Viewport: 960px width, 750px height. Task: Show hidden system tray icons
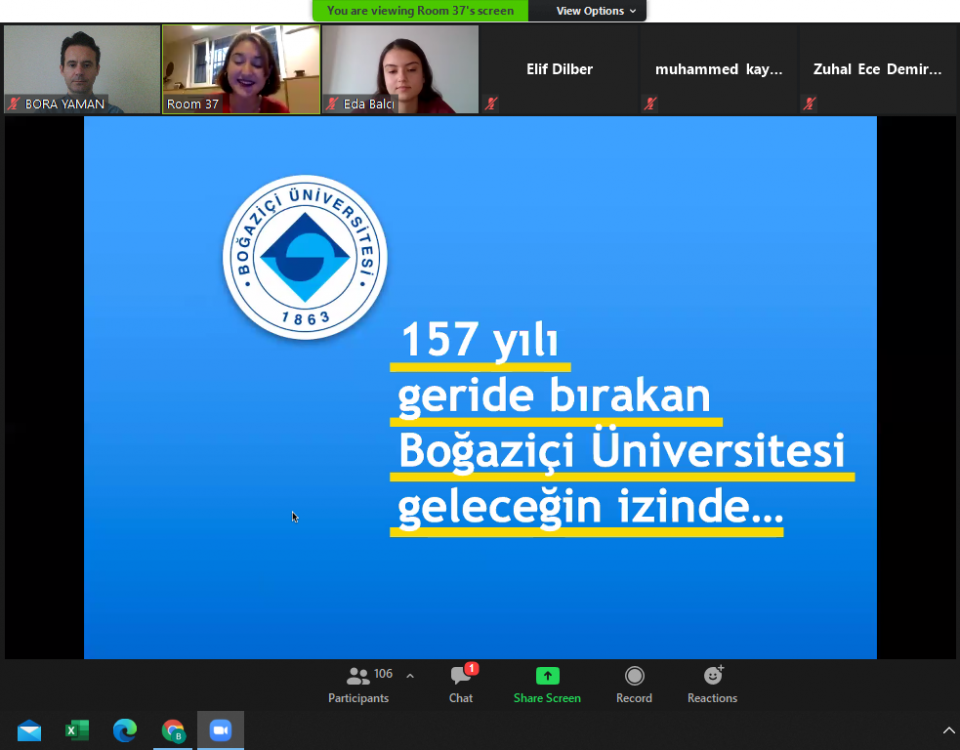(x=948, y=730)
